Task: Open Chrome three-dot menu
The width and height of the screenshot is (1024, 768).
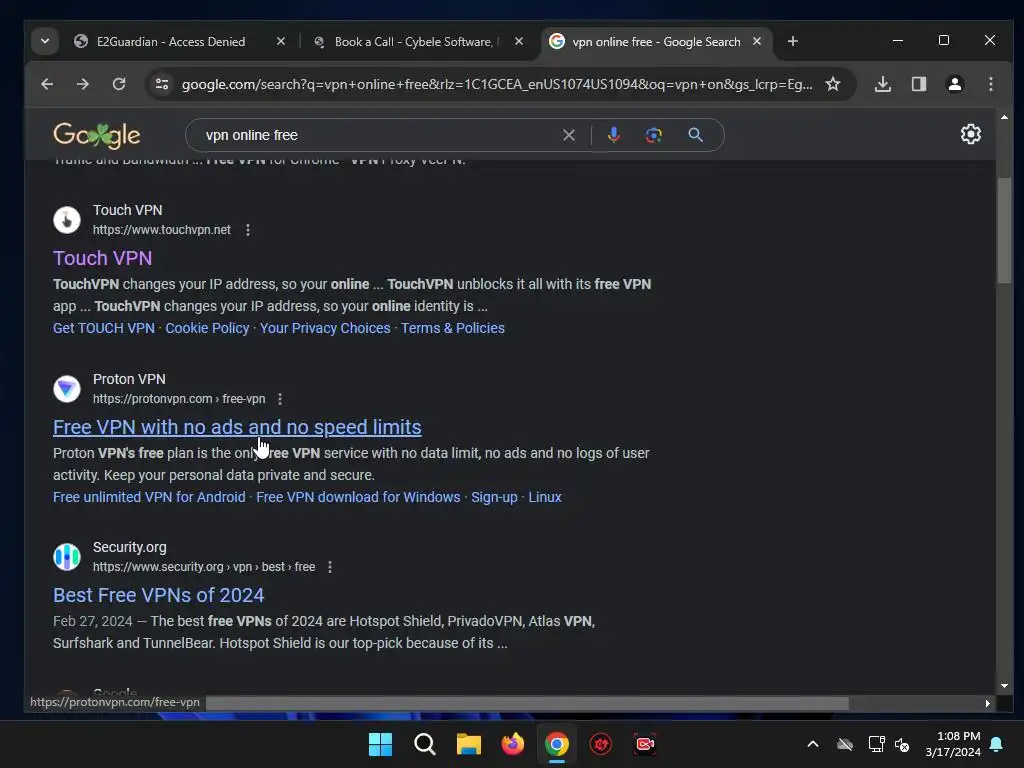Action: [x=991, y=84]
